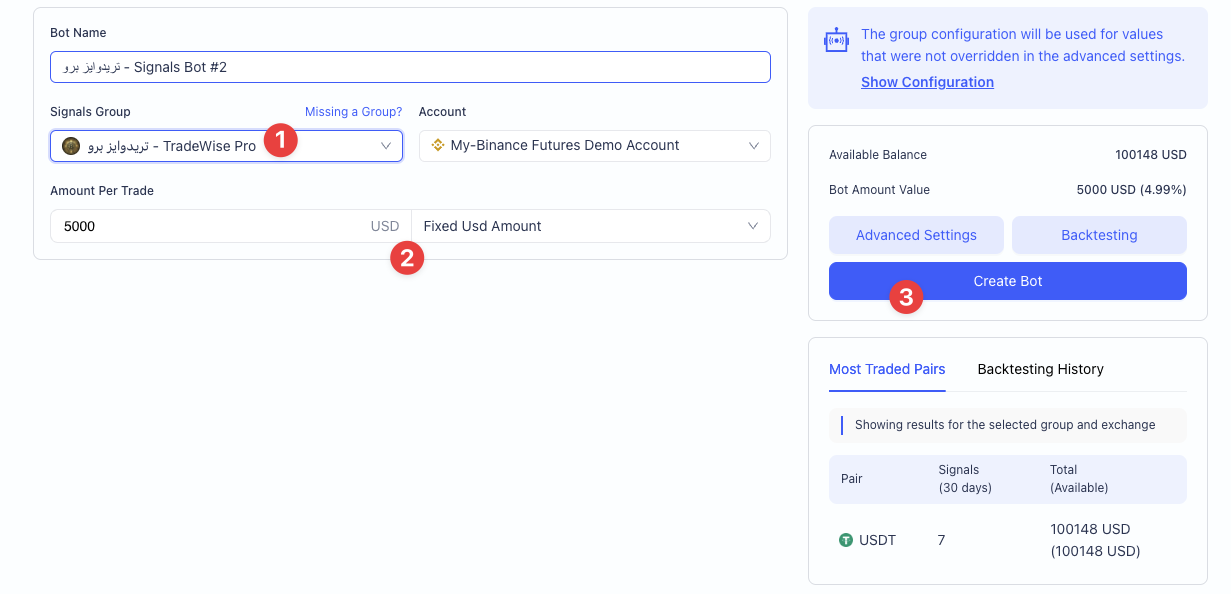This screenshot has height=594, width=1231.
Task: Click the Missing a Group? link
Action: point(353,112)
